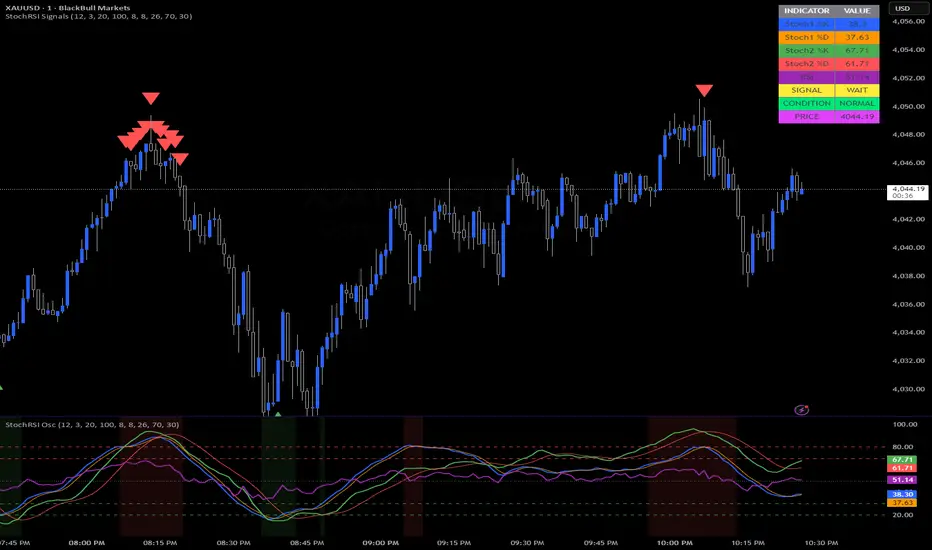Screen dimensions: 932x550
Task: Click the 4,056.00 price axis label
Action: point(908,21)
